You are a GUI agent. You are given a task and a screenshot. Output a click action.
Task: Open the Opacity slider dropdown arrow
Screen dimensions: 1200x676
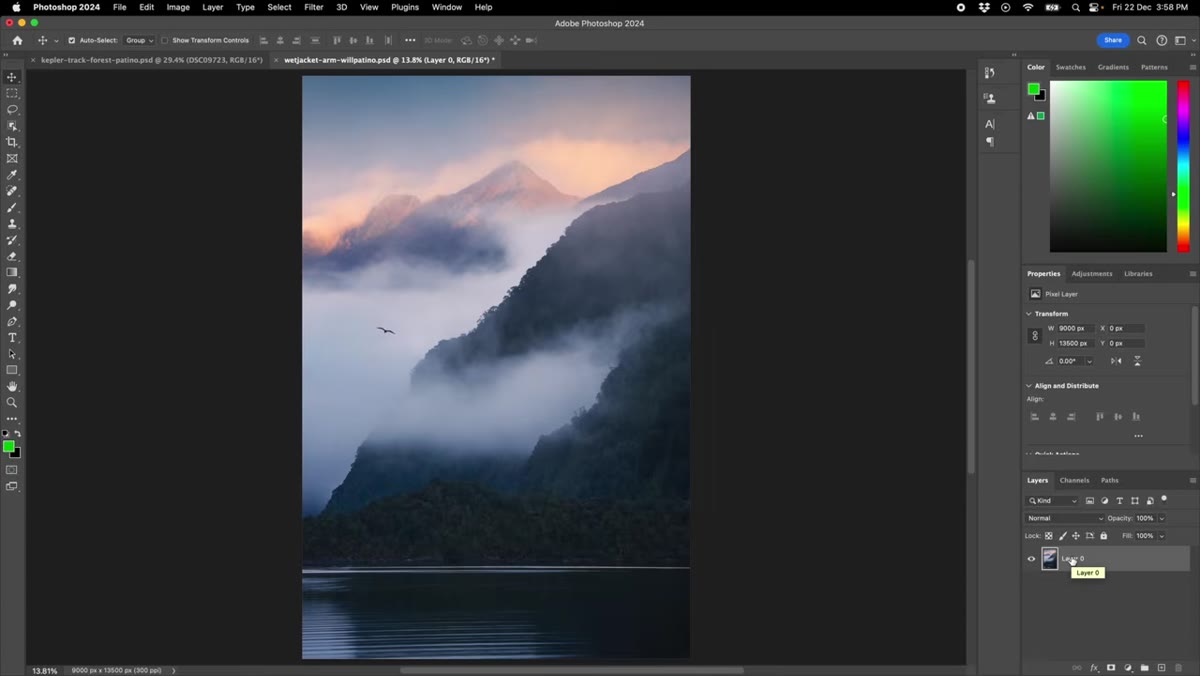click(1161, 518)
